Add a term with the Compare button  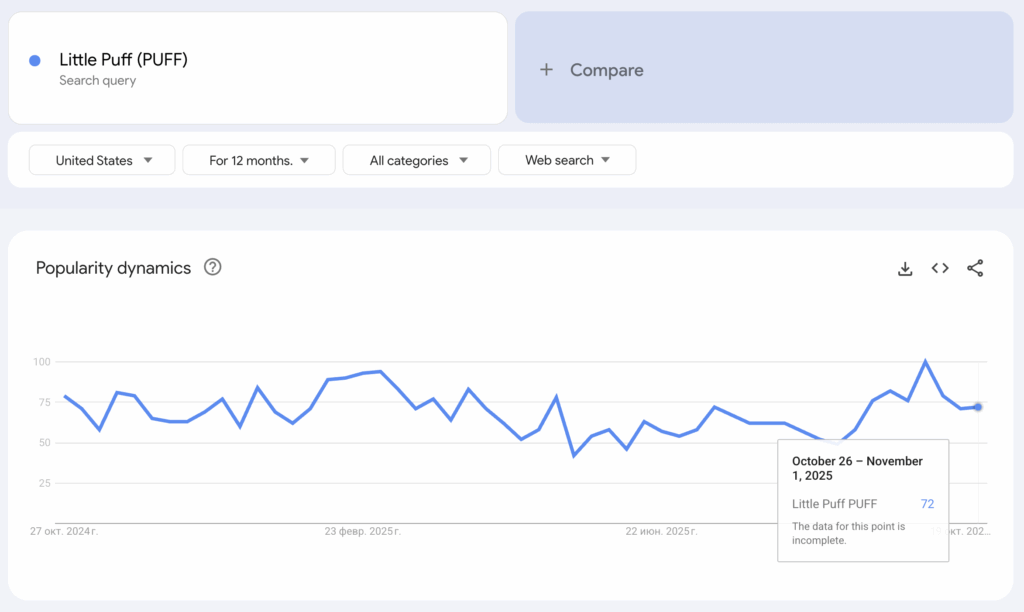click(592, 70)
